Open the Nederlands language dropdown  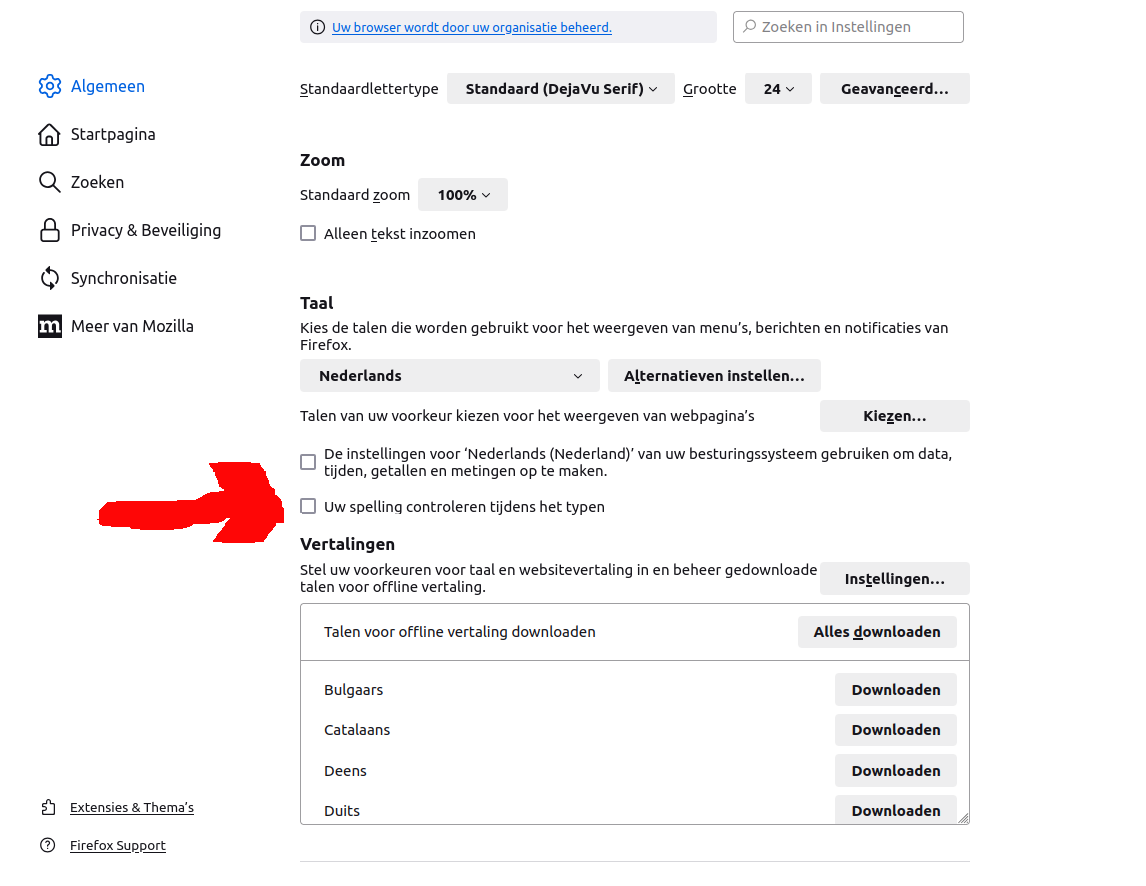click(x=449, y=376)
